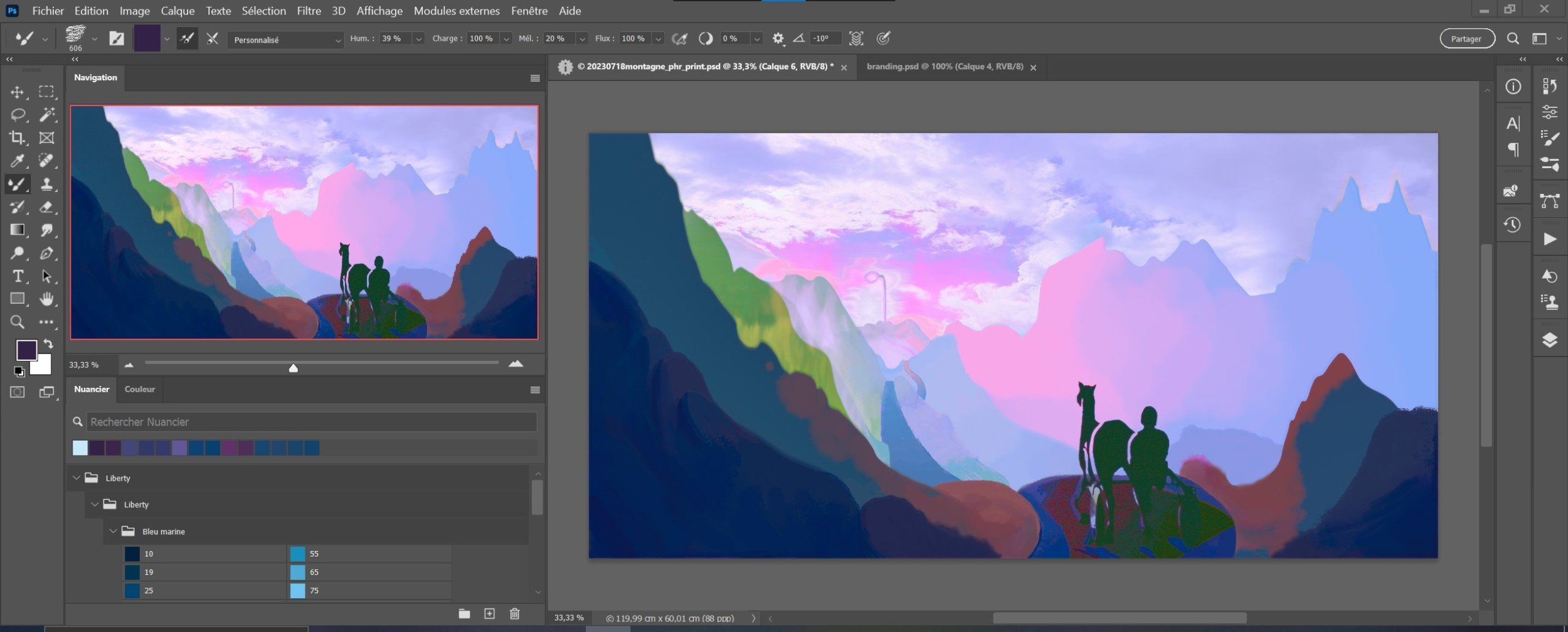Select the Crop tool
This screenshot has height=632, width=1568.
click(x=17, y=137)
